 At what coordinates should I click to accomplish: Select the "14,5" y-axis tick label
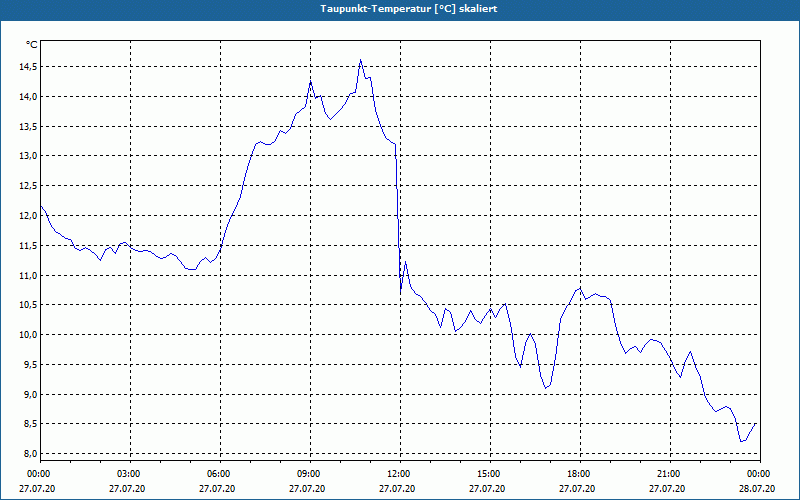pyautogui.click(x=28, y=67)
